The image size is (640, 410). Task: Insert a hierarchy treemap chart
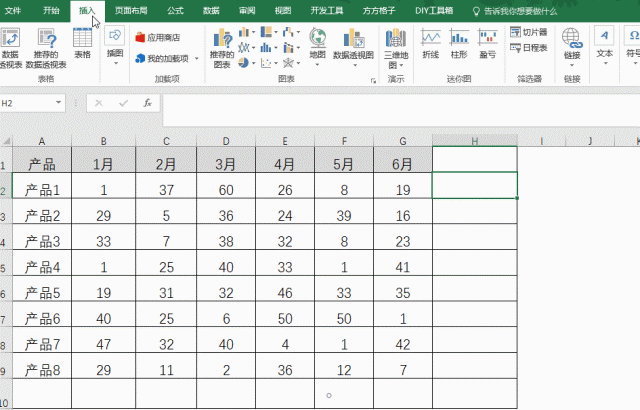point(269,32)
